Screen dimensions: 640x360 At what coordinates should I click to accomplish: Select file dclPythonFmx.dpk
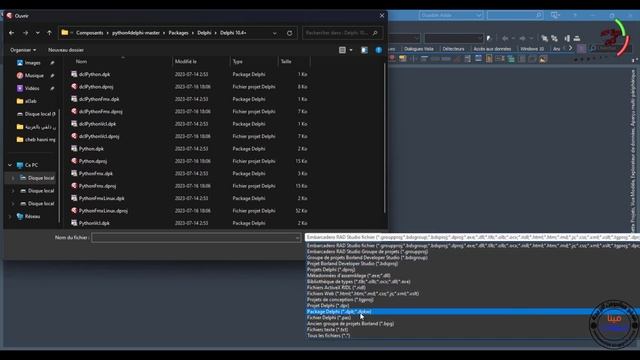[x=99, y=99]
